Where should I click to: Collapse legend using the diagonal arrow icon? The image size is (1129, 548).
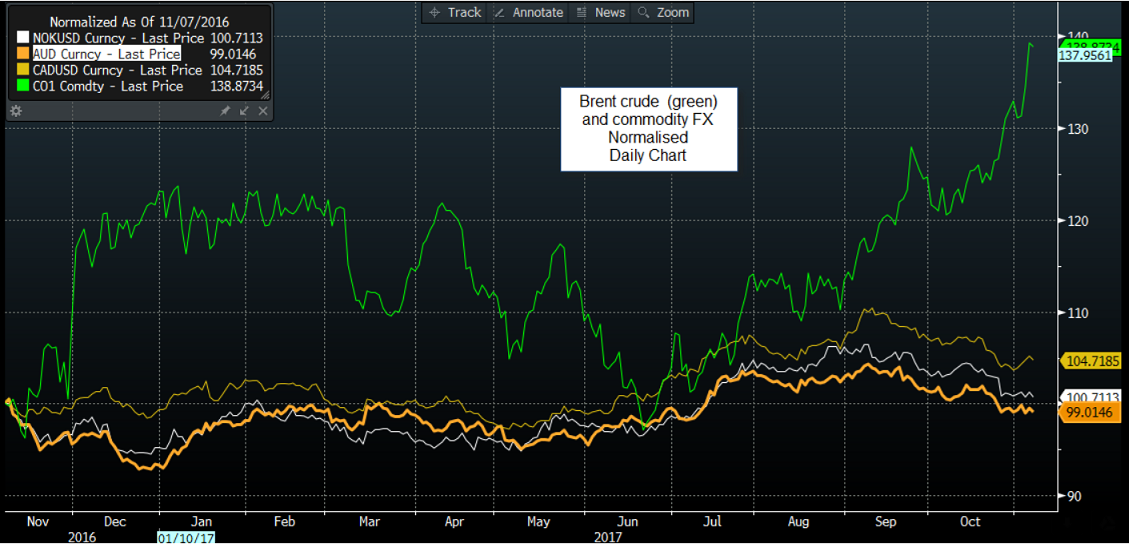[244, 111]
